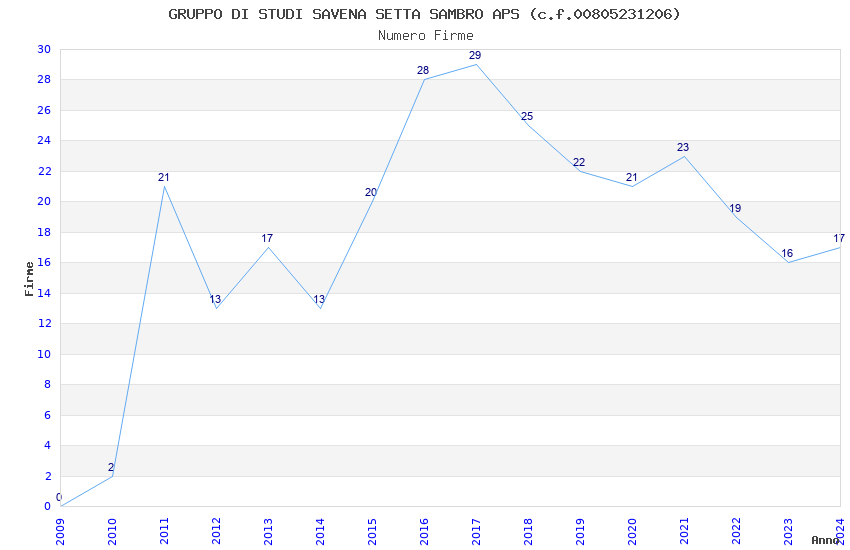Click the y-axis tick 22
Image resolution: width=850 pixels, height=550 pixels.
coord(44,171)
